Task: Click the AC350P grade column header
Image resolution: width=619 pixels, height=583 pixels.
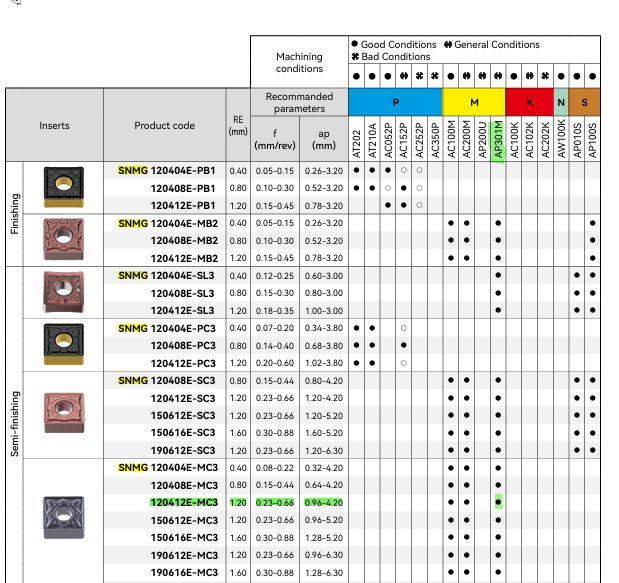Action: coord(435,140)
